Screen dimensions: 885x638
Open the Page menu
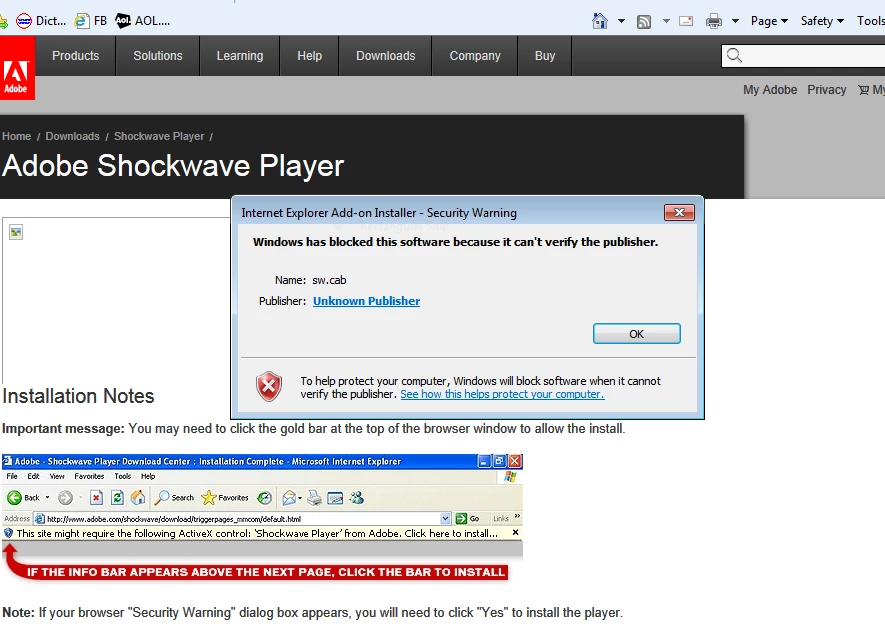[769, 21]
